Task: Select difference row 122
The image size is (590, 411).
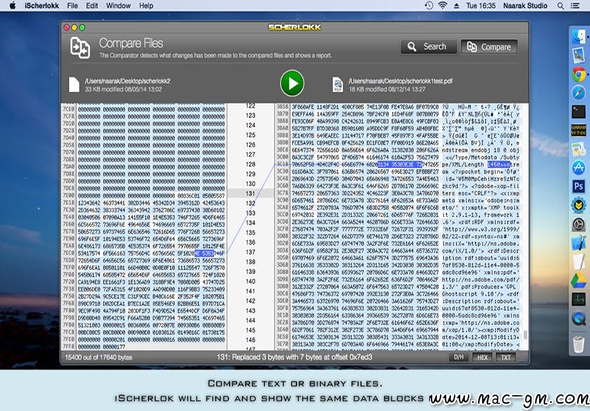Action: point(251,106)
